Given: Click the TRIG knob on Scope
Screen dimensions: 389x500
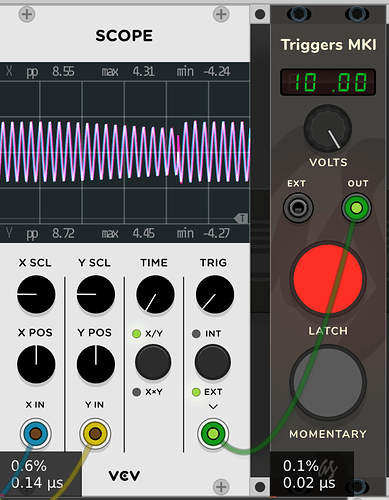Looking at the screenshot, I should 215,294.
